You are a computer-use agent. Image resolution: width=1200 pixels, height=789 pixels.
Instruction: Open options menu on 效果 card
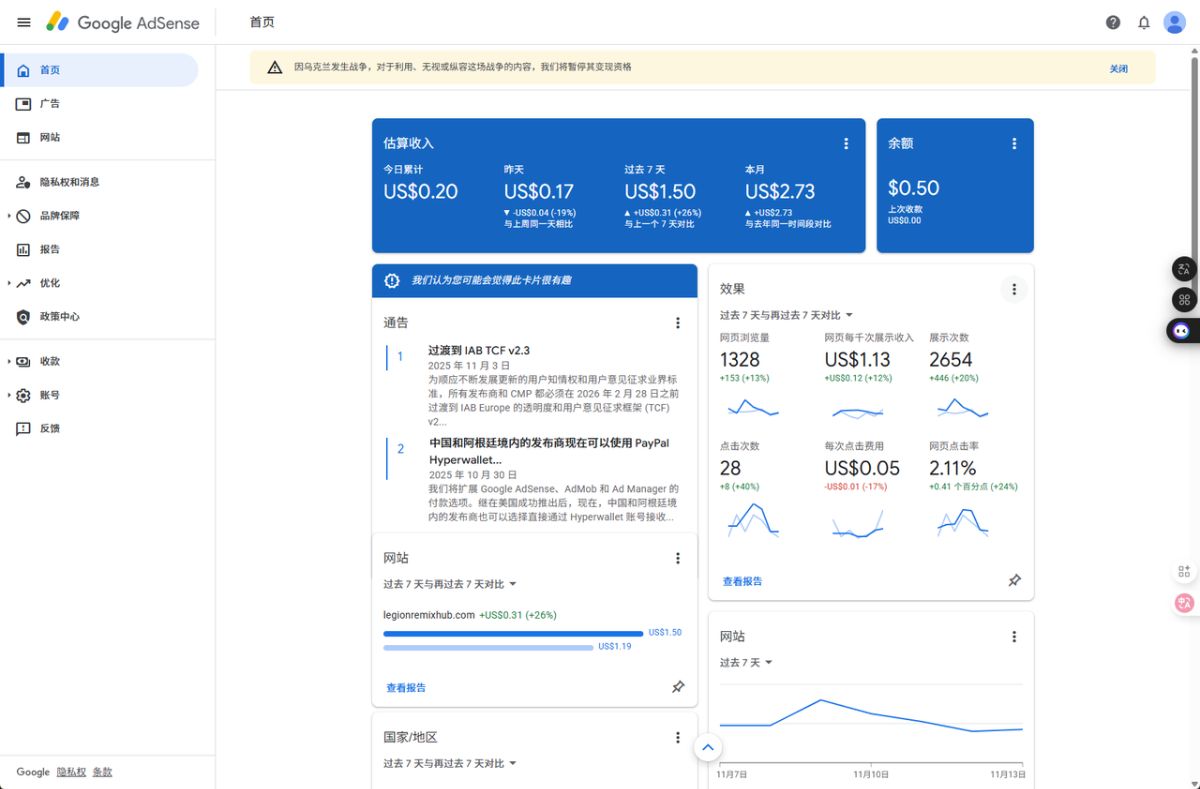tap(1014, 288)
